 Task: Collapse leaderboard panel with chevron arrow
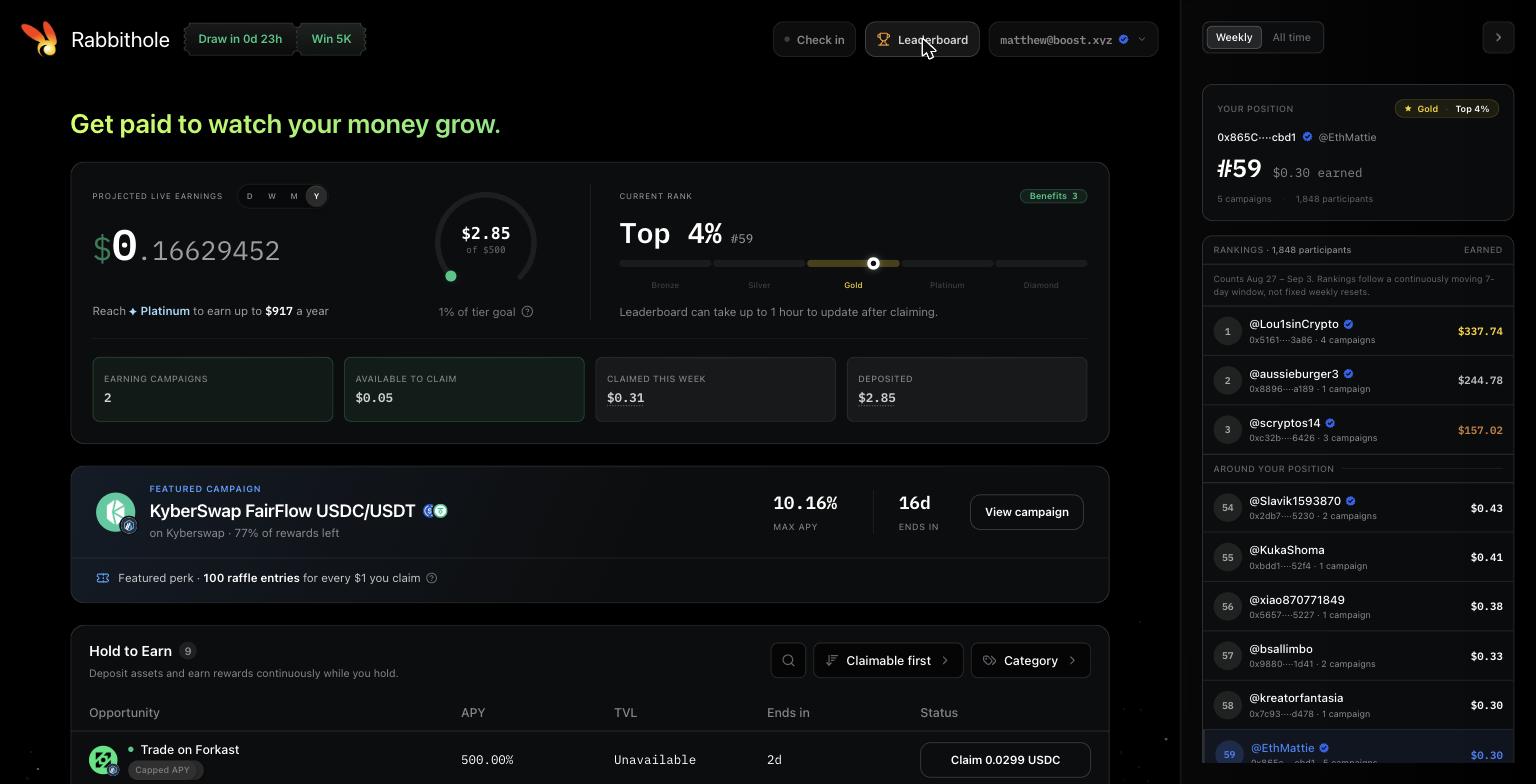pos(1498,38)
